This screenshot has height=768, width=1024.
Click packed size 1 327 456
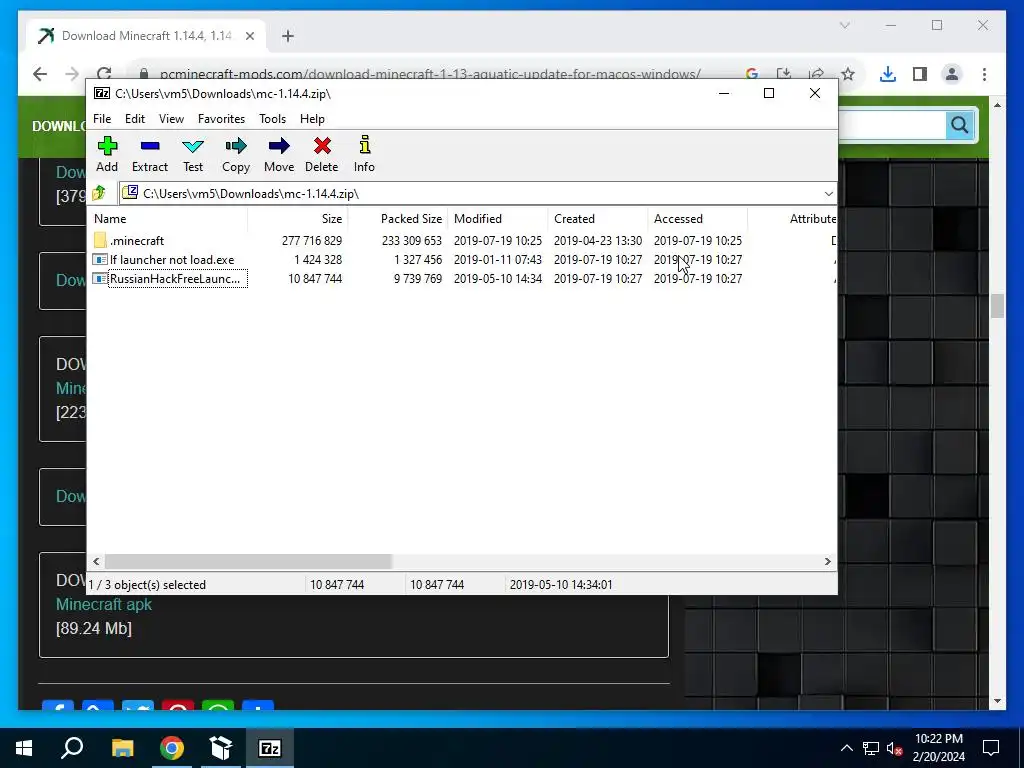[418, 259]
